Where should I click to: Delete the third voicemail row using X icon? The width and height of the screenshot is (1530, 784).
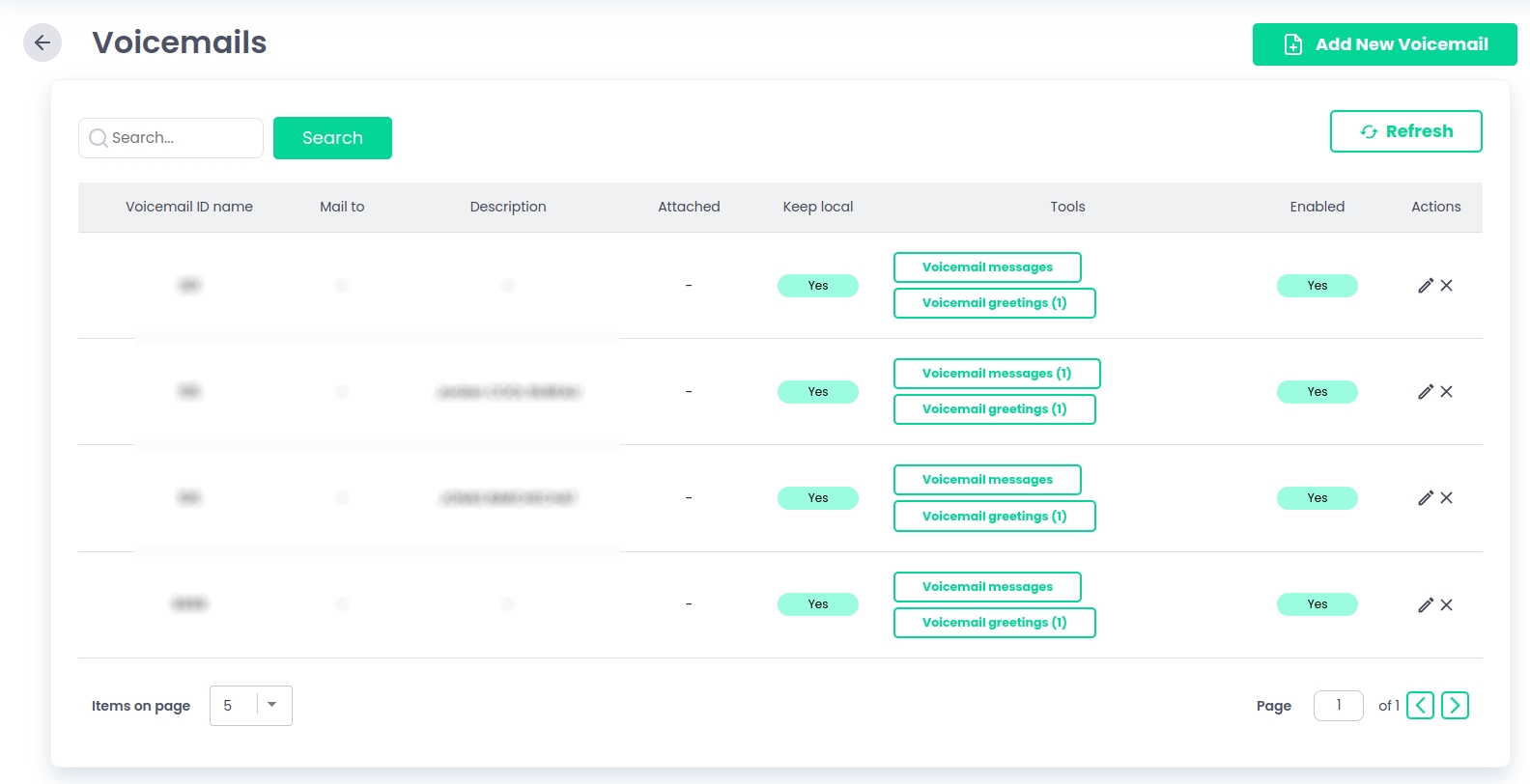tap(1446, 498)
